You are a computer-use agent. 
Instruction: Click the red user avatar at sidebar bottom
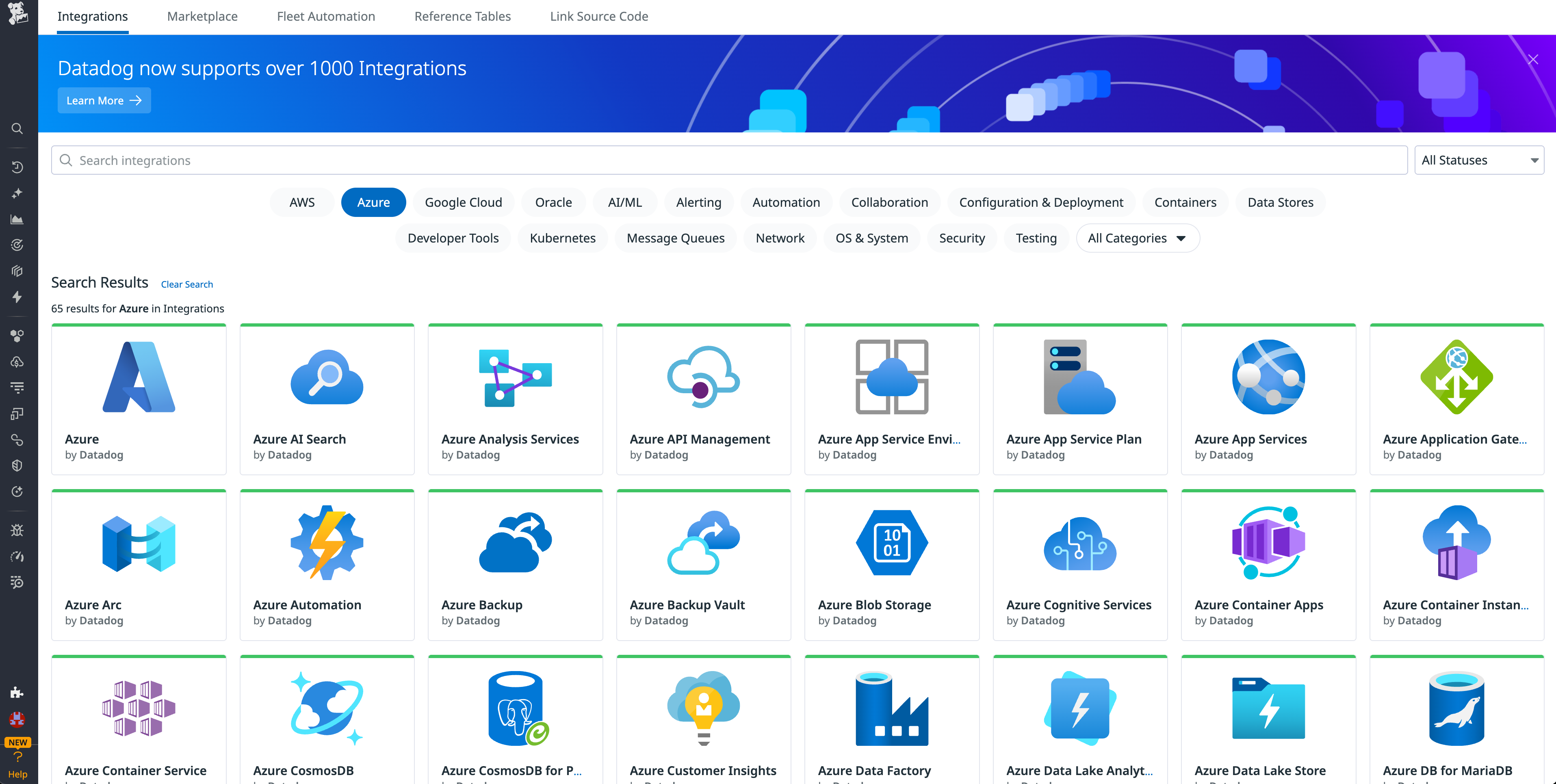17,719
